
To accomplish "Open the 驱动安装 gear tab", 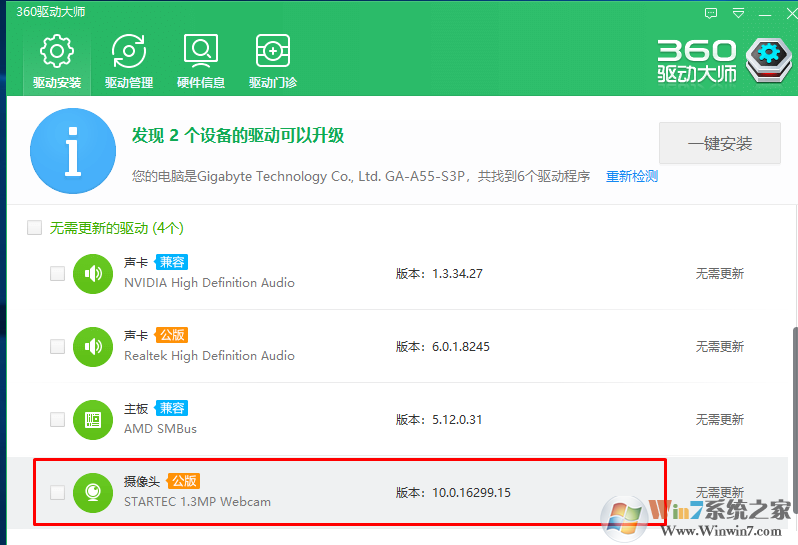I will click(57, 62).
